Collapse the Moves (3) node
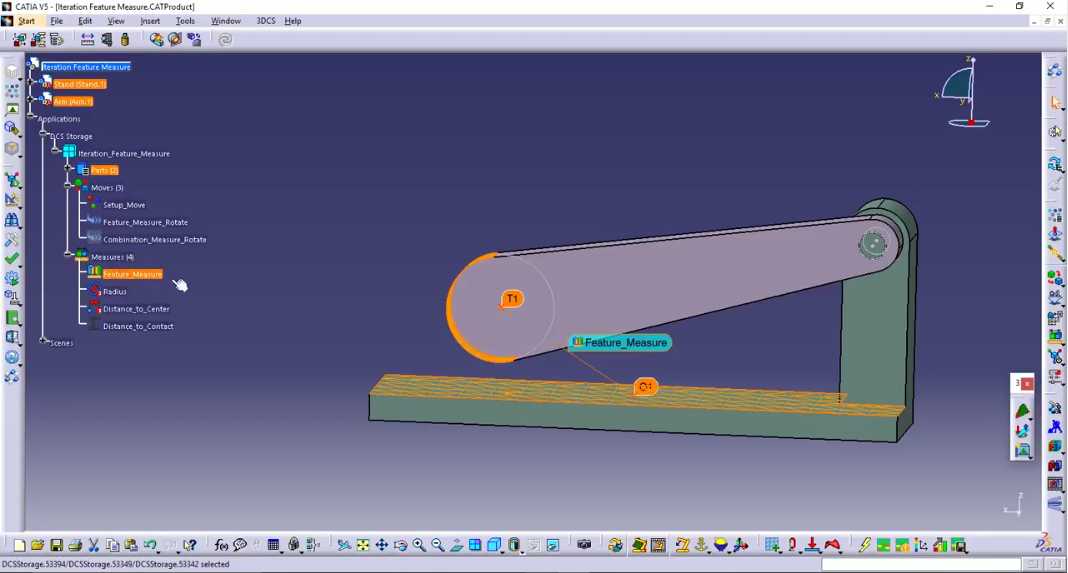The width and height of the screenshot is (1068, 573). click(x=67, y=185)
